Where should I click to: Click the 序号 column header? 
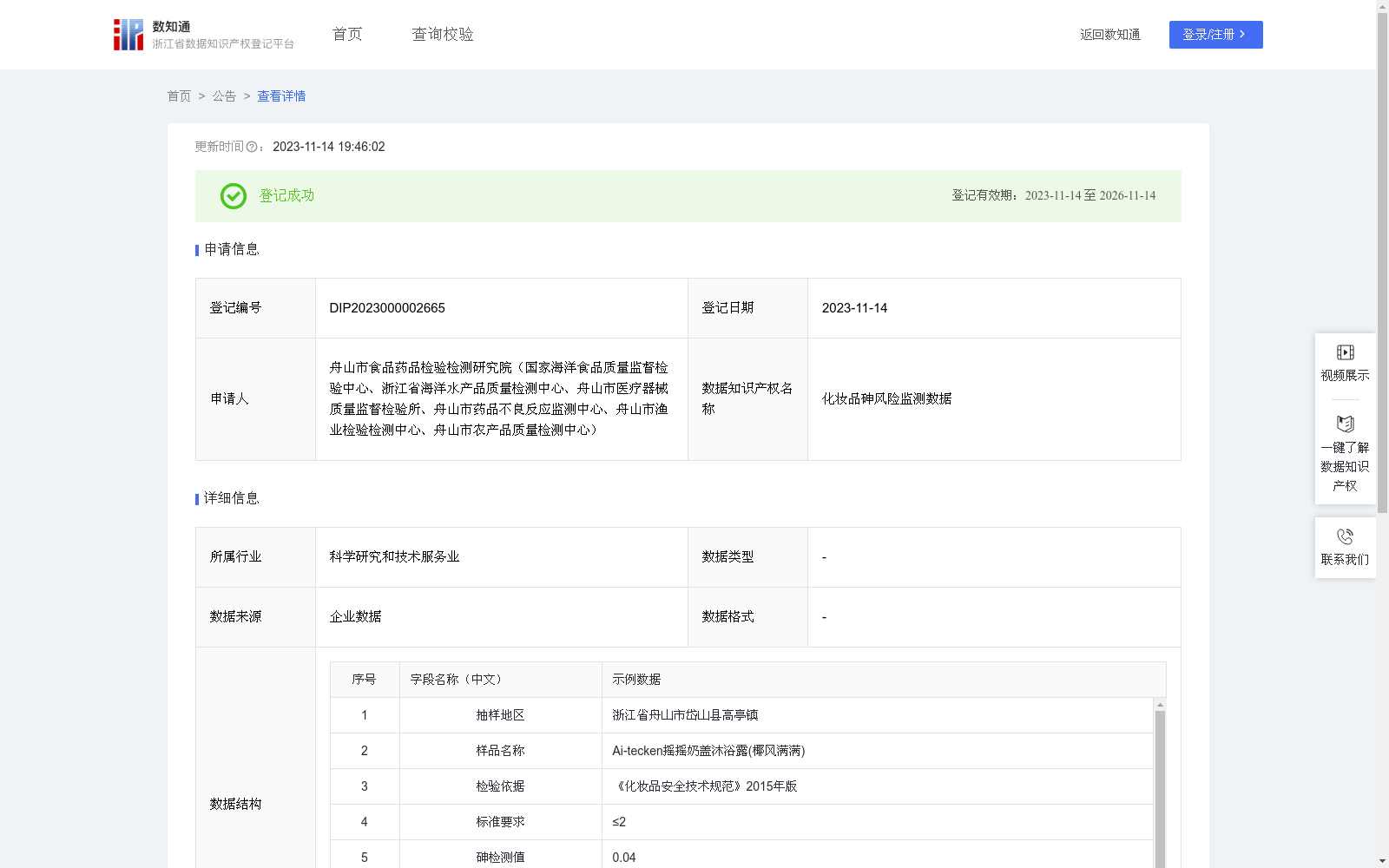pyautogui.click(x=364, y=680)
